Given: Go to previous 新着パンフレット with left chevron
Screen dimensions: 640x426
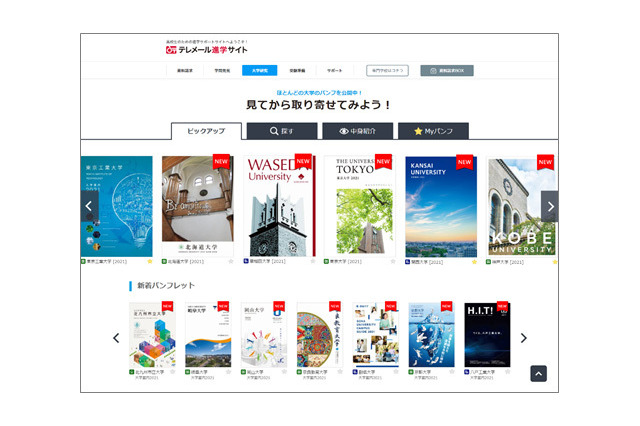Looking at the screenshot, I should click(x=116, y=338).
